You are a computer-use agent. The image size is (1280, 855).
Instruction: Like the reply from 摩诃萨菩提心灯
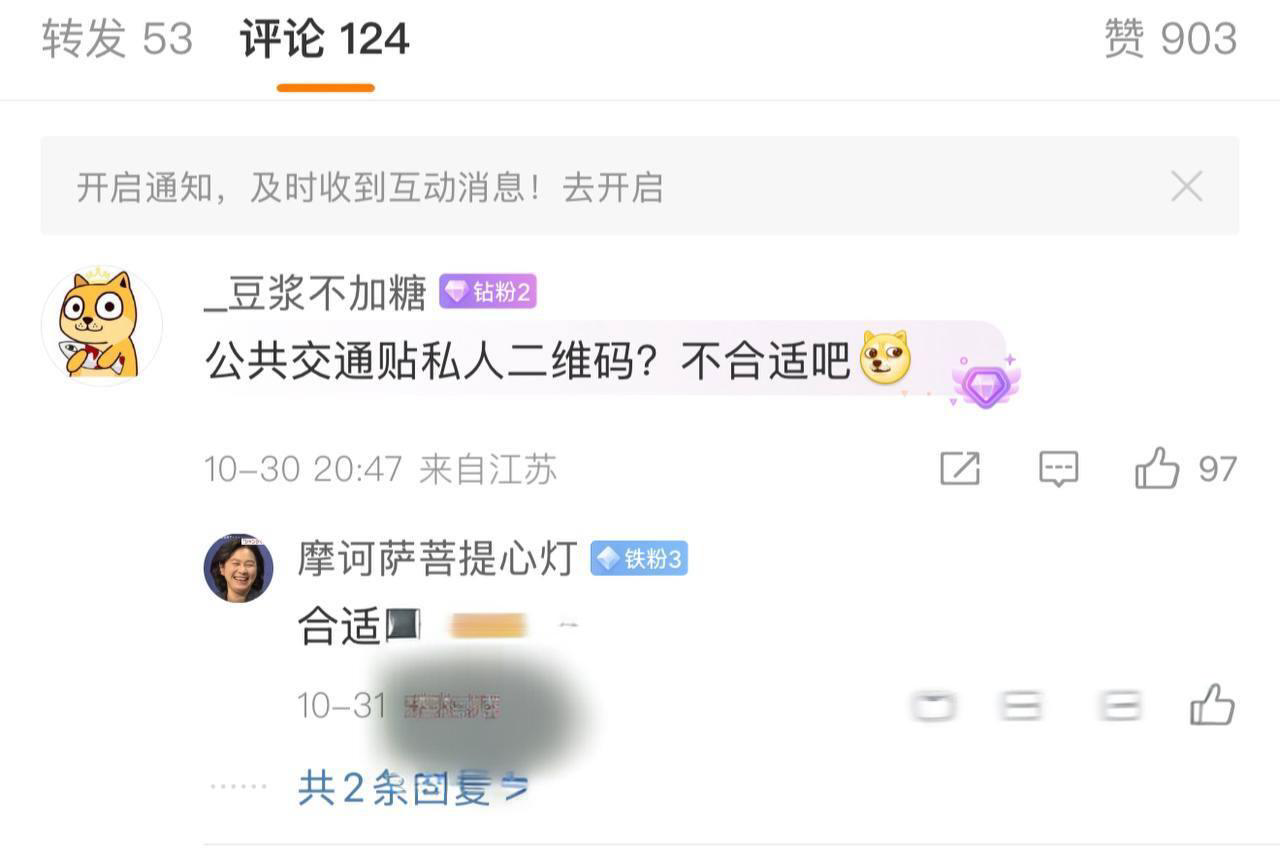click(x=1212, y=705)
